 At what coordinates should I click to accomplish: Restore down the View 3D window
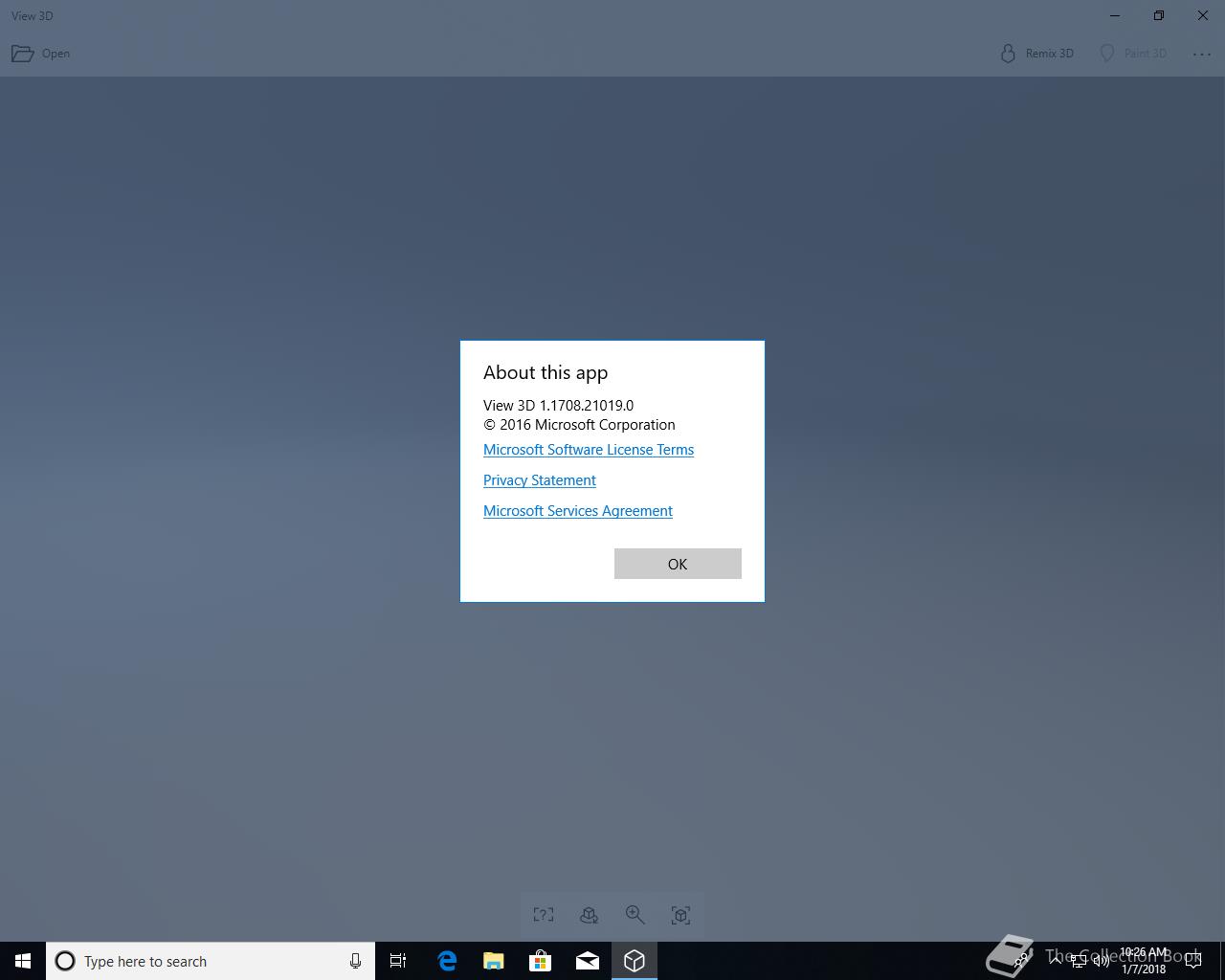[1159, 15]
